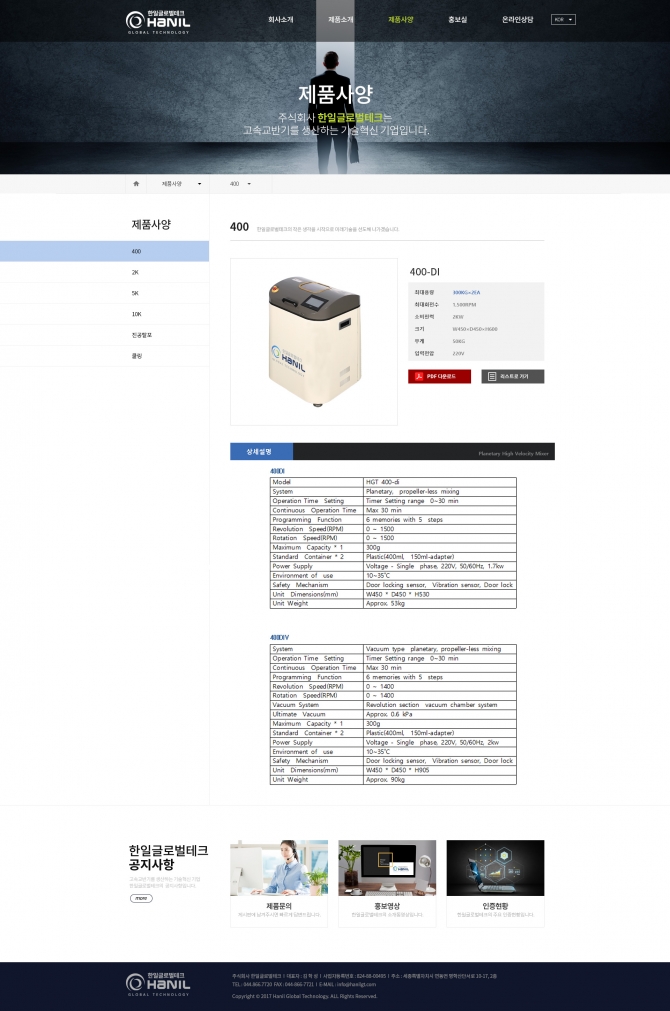Open the KOR language dropdown

[x=563, y=19]
